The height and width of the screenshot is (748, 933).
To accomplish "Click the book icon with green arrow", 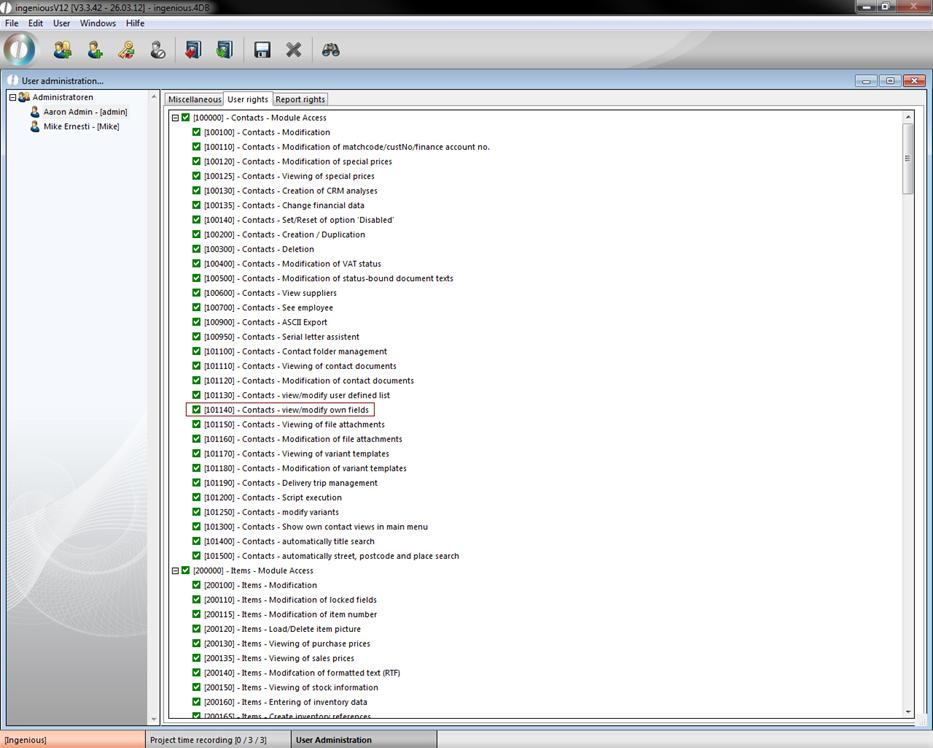I will 224,49.
